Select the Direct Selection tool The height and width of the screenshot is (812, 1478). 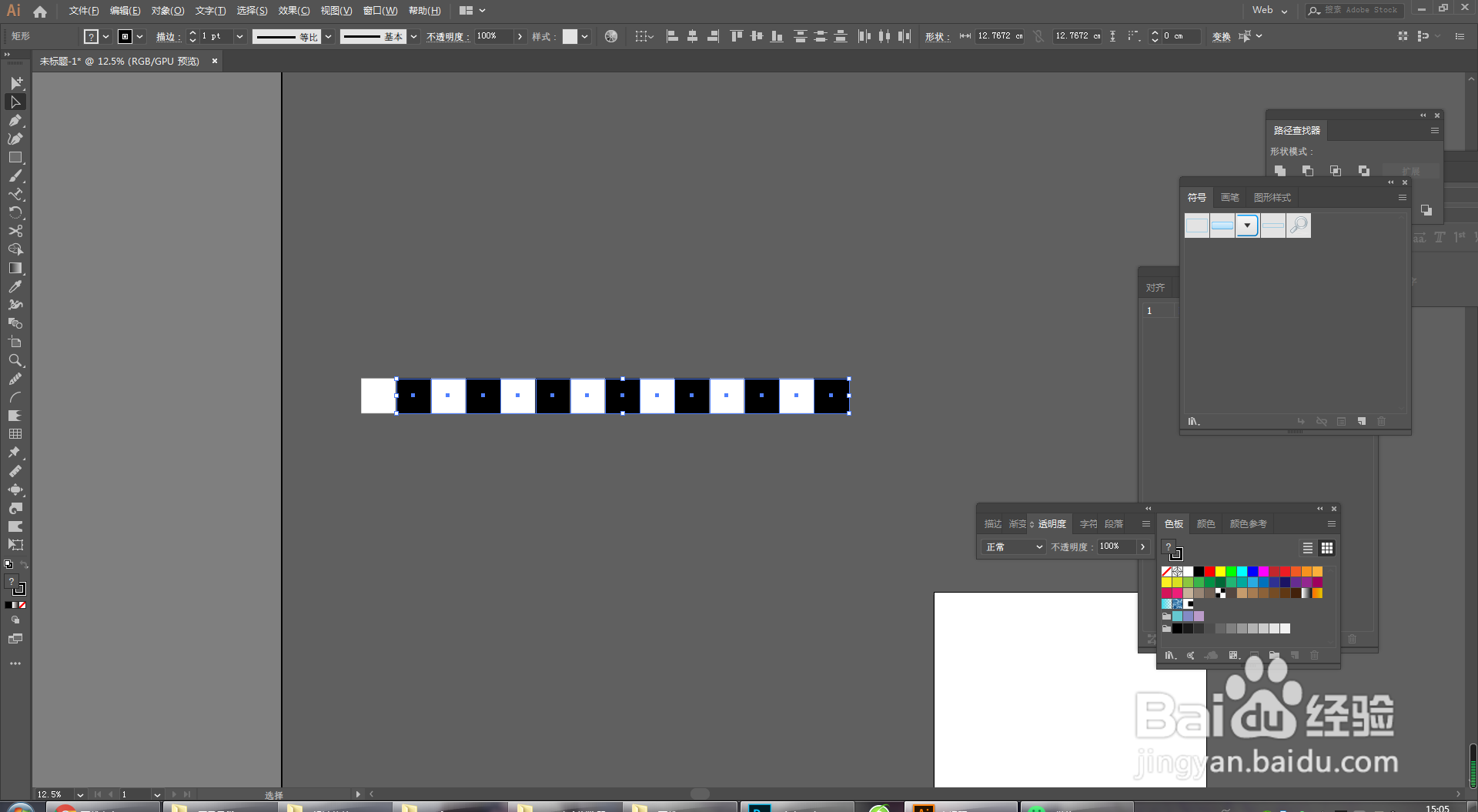click(15, 102)
